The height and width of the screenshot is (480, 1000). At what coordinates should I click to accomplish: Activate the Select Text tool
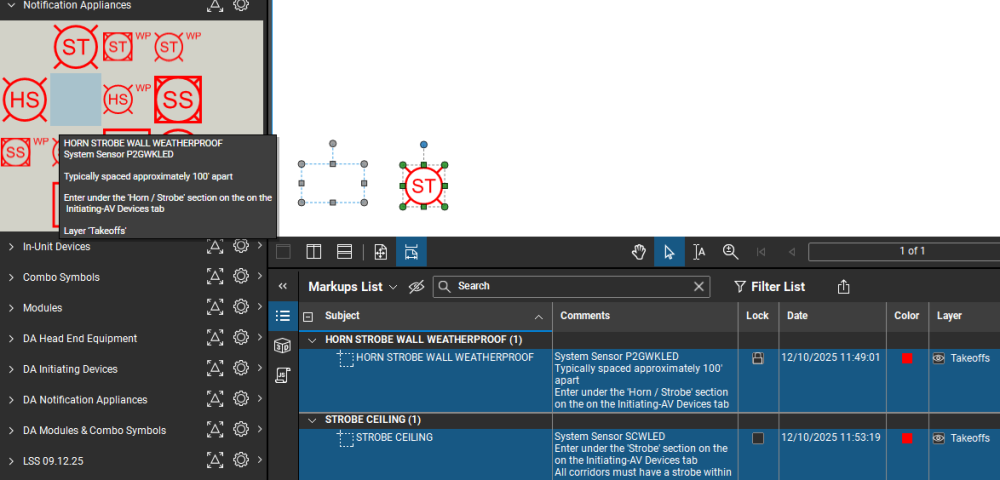click(700, 252)
